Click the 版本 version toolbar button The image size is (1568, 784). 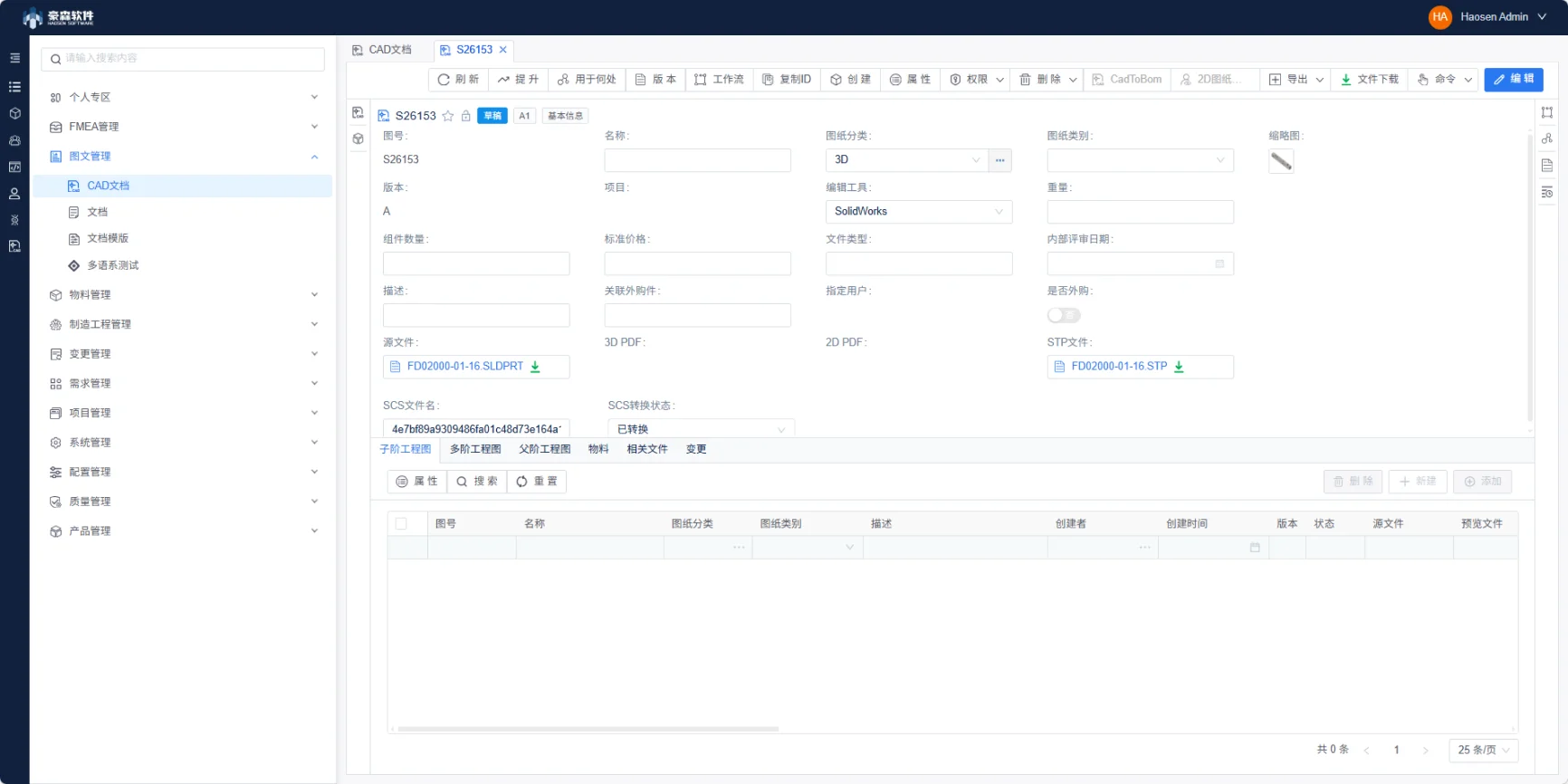655,80
